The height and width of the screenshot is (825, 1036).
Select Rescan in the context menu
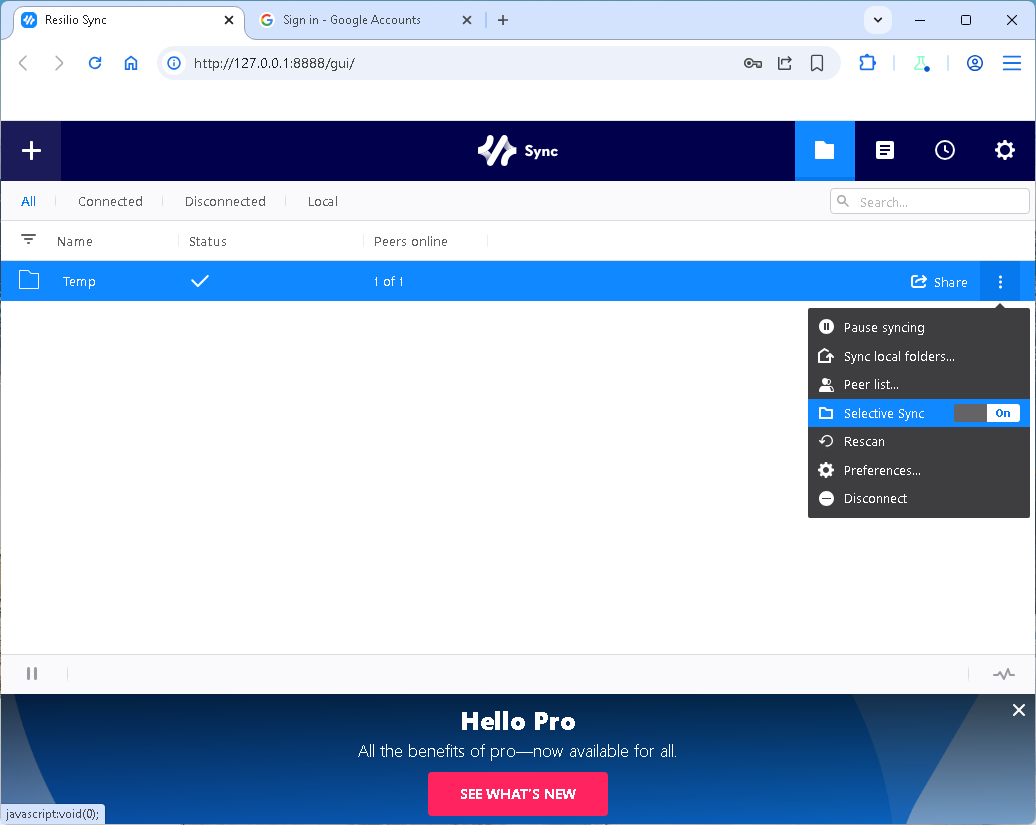(x=918, y=441)
